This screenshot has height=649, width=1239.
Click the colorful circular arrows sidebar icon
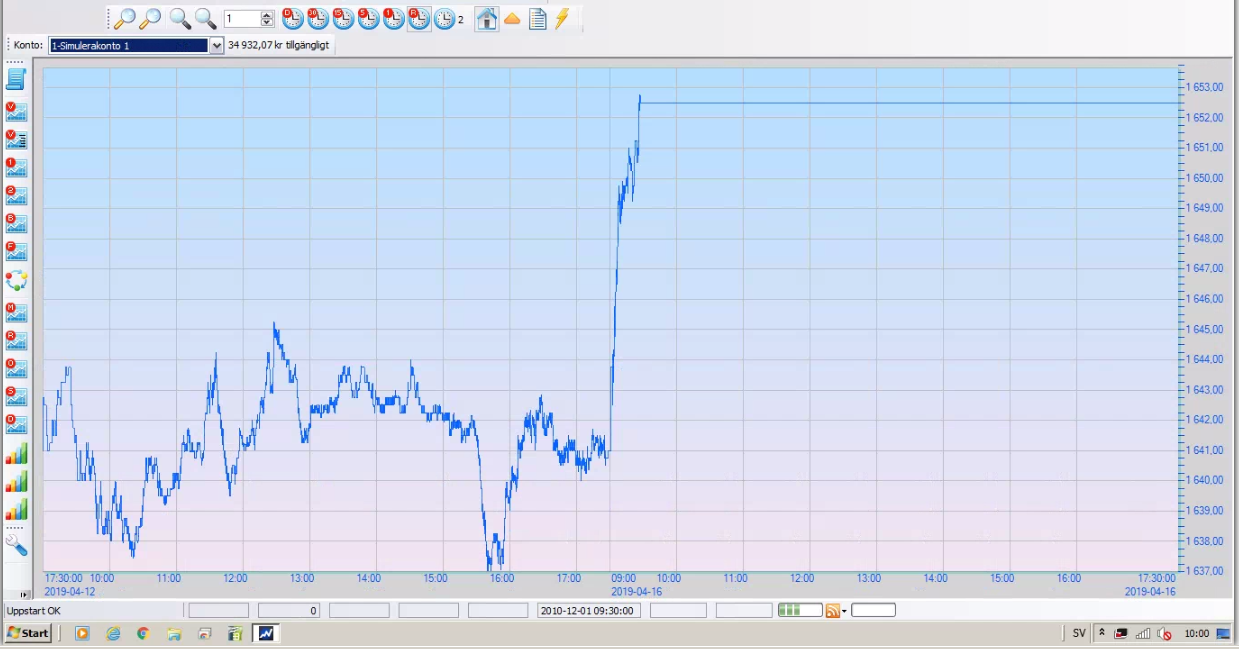[x=16, y=280]
